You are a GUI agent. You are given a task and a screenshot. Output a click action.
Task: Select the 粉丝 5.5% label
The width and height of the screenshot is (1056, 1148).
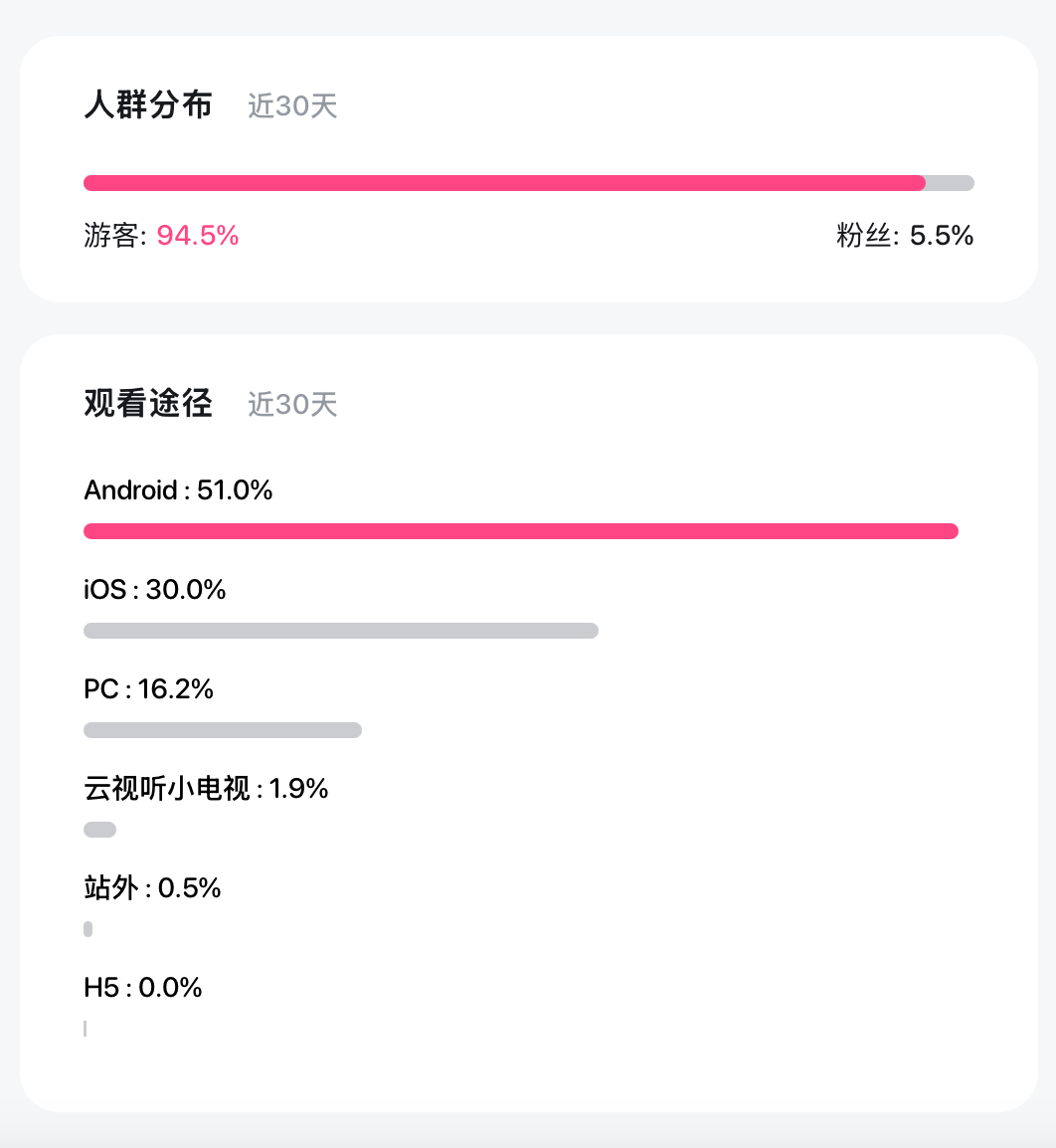[905, 236]
